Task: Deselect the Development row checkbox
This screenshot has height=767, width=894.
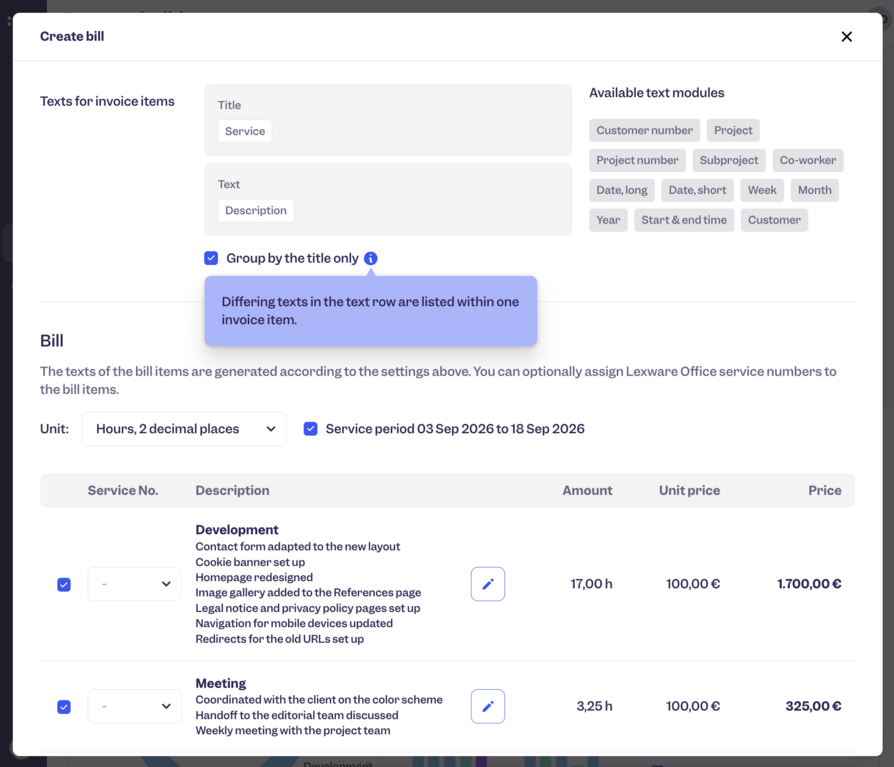Action: pos(64,585)
